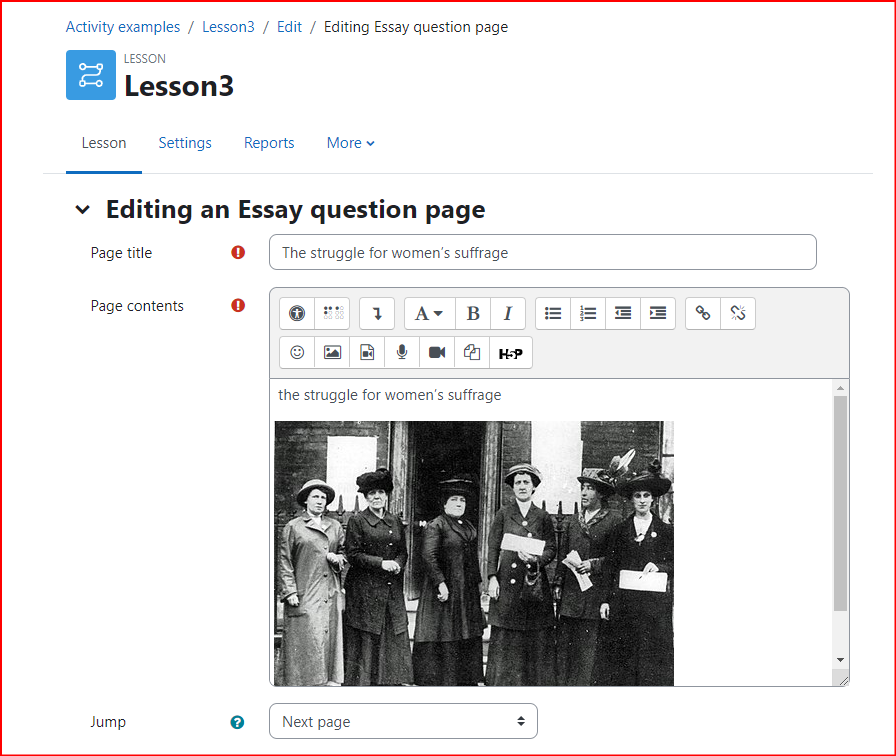896x756 pixels.
Task: Insert an unordered bullet list
Action: [553, 313]
